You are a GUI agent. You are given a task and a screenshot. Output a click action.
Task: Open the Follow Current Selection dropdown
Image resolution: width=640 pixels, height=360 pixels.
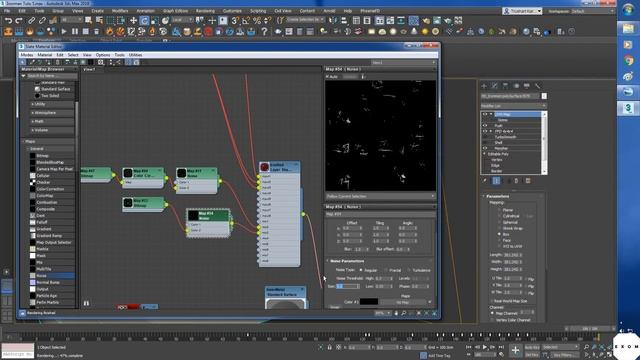380,196
